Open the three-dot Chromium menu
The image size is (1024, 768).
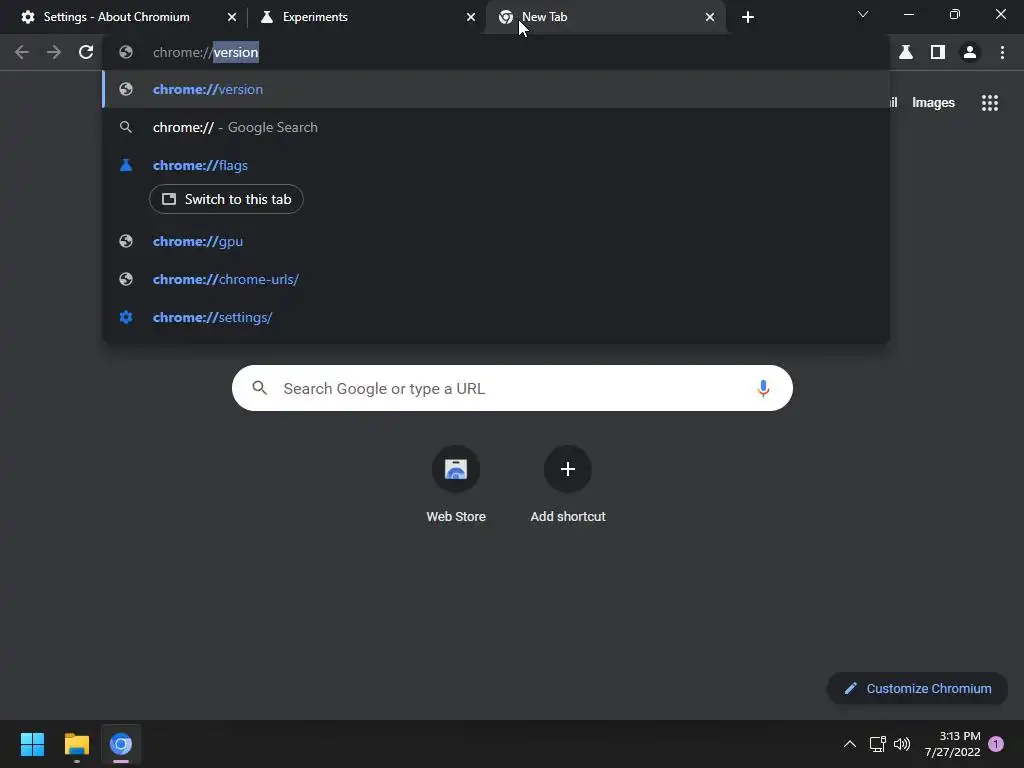(x=1002, y=52)
